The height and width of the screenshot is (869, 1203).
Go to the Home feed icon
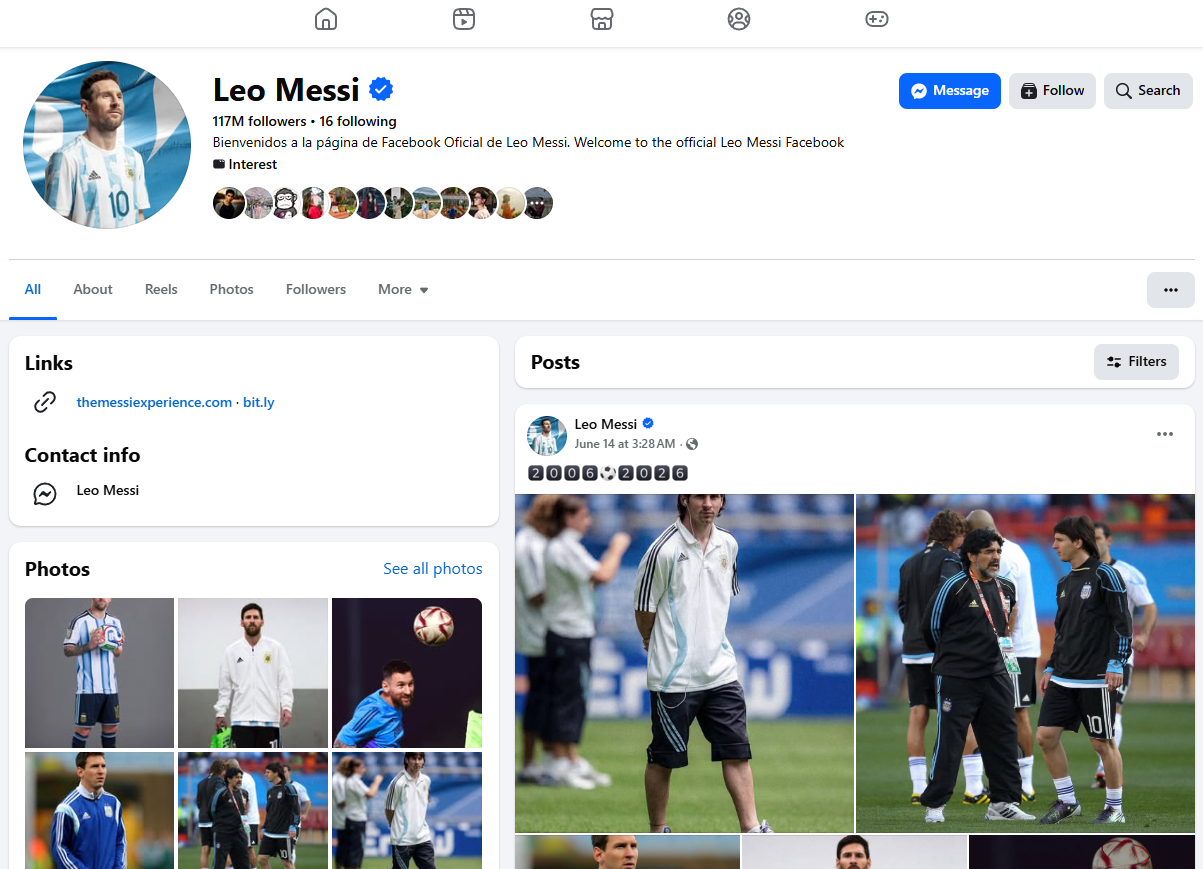coord(326,19)
